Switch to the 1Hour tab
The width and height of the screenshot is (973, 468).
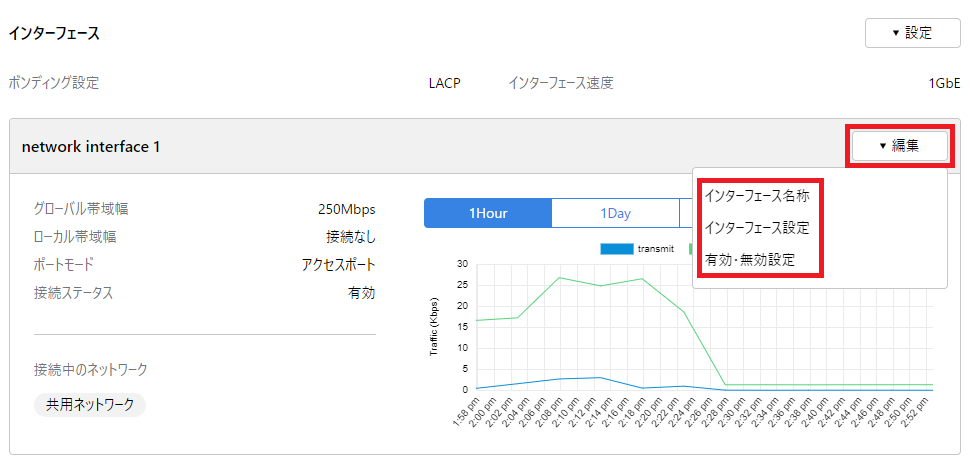pyautogui.click(x=488, y=213)
